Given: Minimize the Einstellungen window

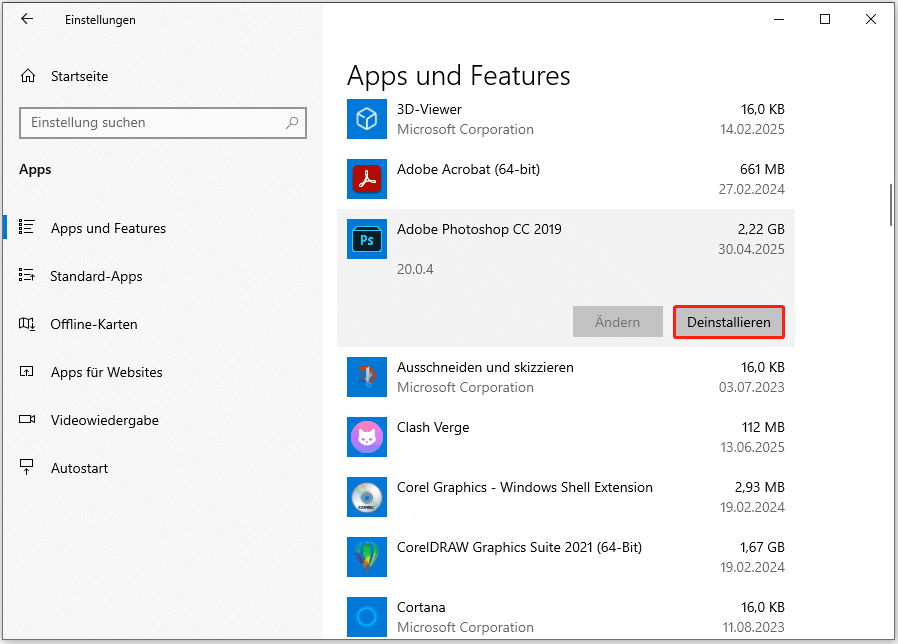Looking at the screenshot, I should click(x=779, y=19).
